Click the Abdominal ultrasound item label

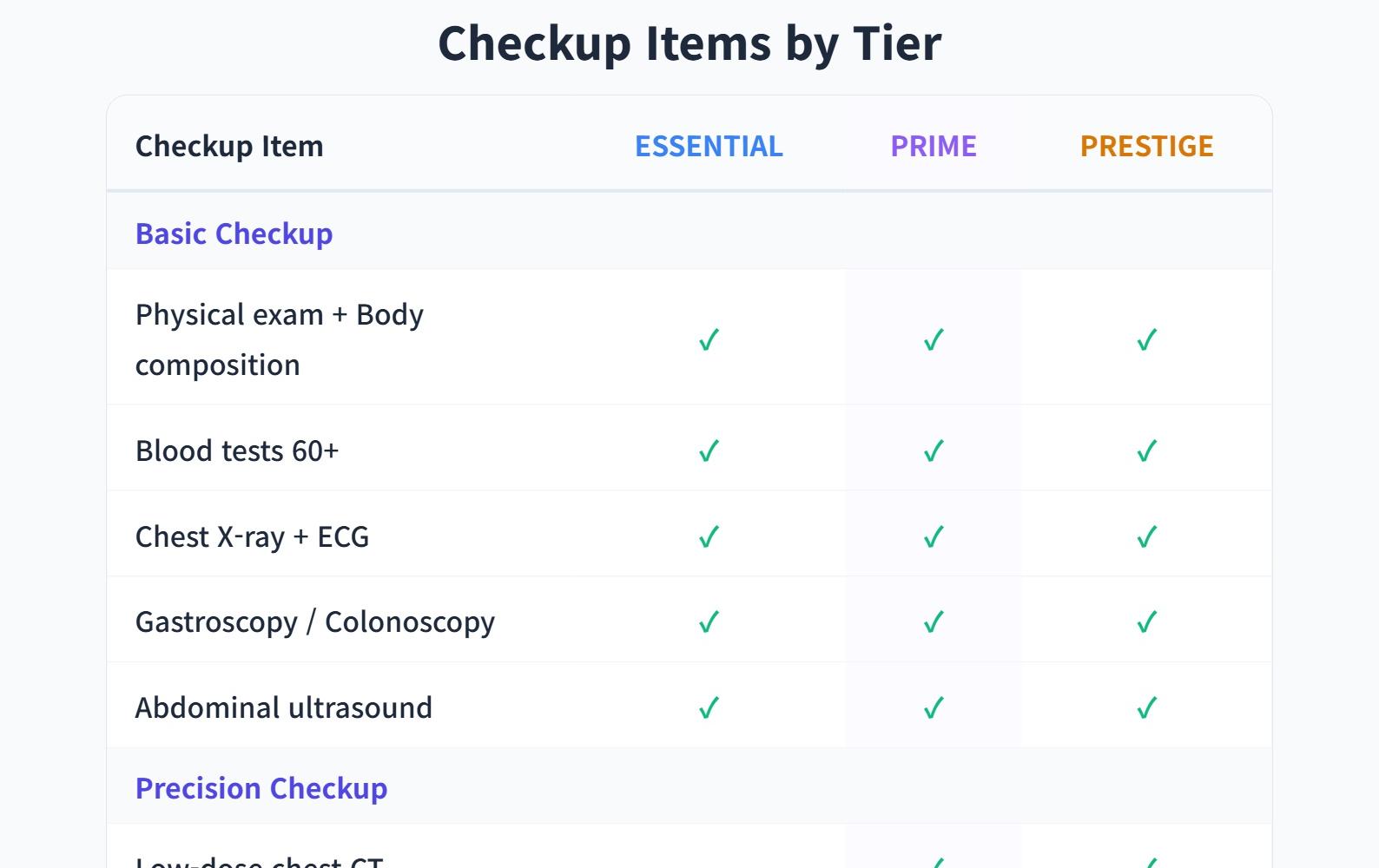point(284,707)
